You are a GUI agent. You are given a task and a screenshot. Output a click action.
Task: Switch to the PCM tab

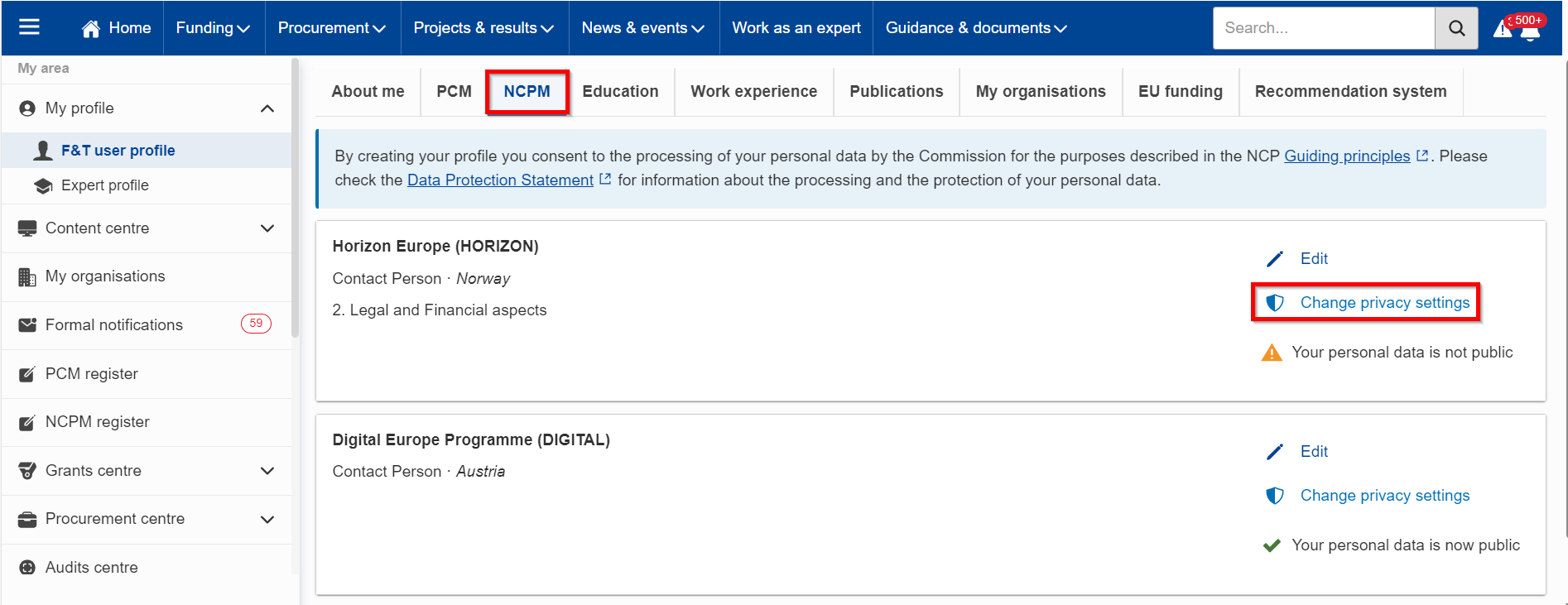click(454, 92)
